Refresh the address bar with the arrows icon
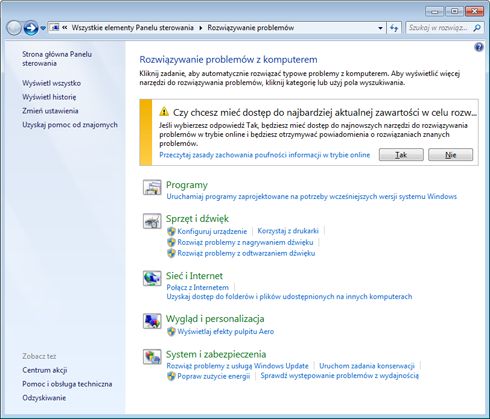Viewport: 490px width, 419px height. coord(394,28)
